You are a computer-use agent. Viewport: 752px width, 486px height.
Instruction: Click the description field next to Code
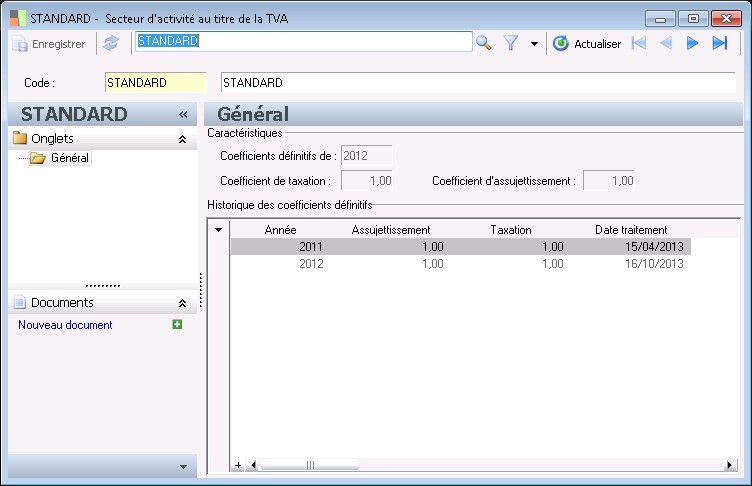478,83
